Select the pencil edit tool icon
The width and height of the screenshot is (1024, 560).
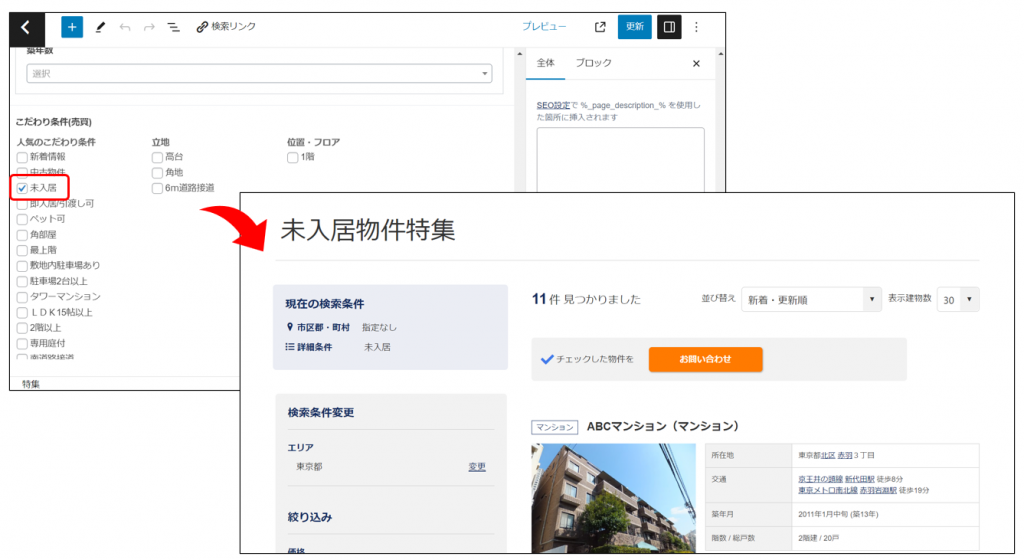(100, 28)
